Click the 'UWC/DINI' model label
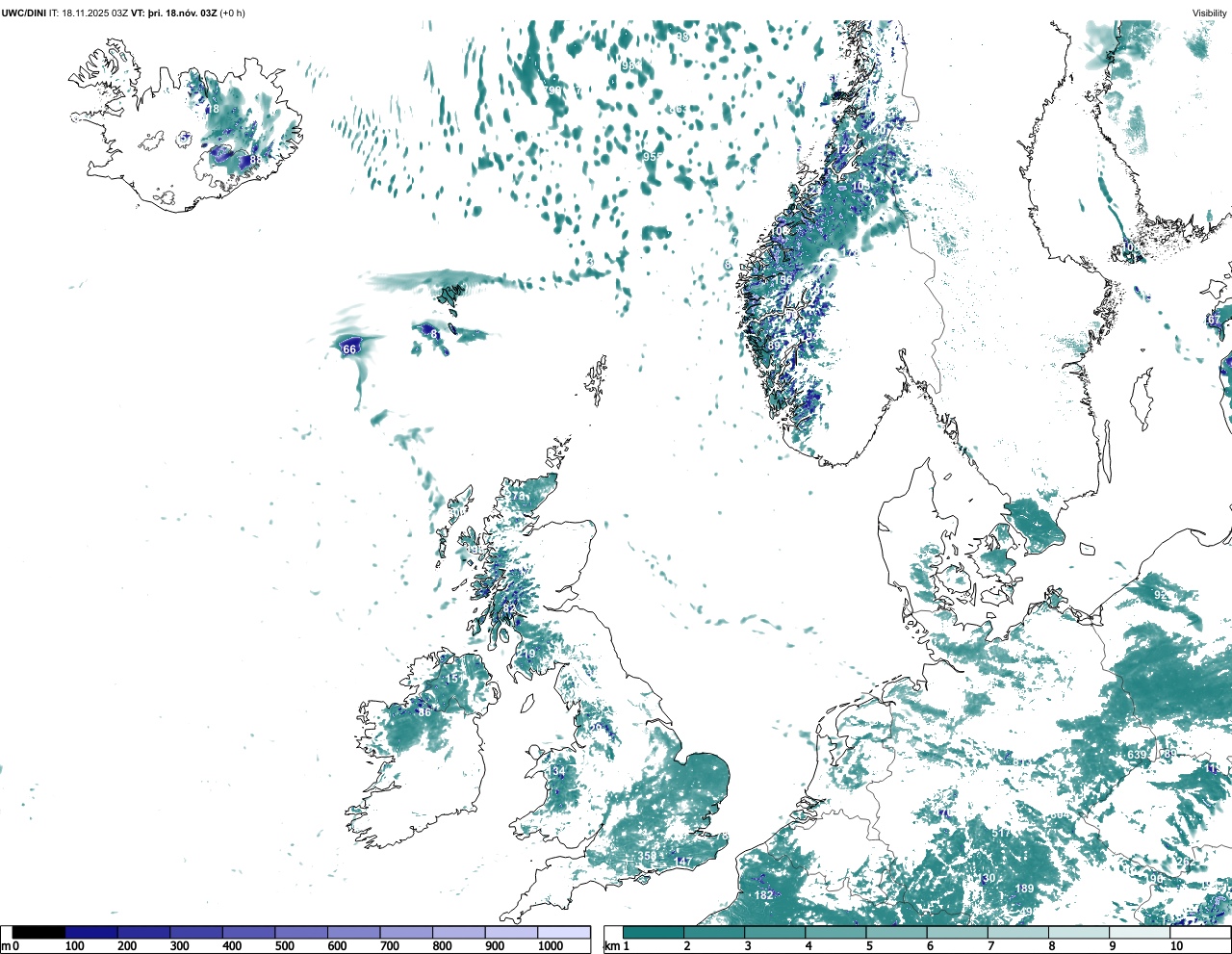Viewport: 1232px width, 954px height. click(24, 13)
